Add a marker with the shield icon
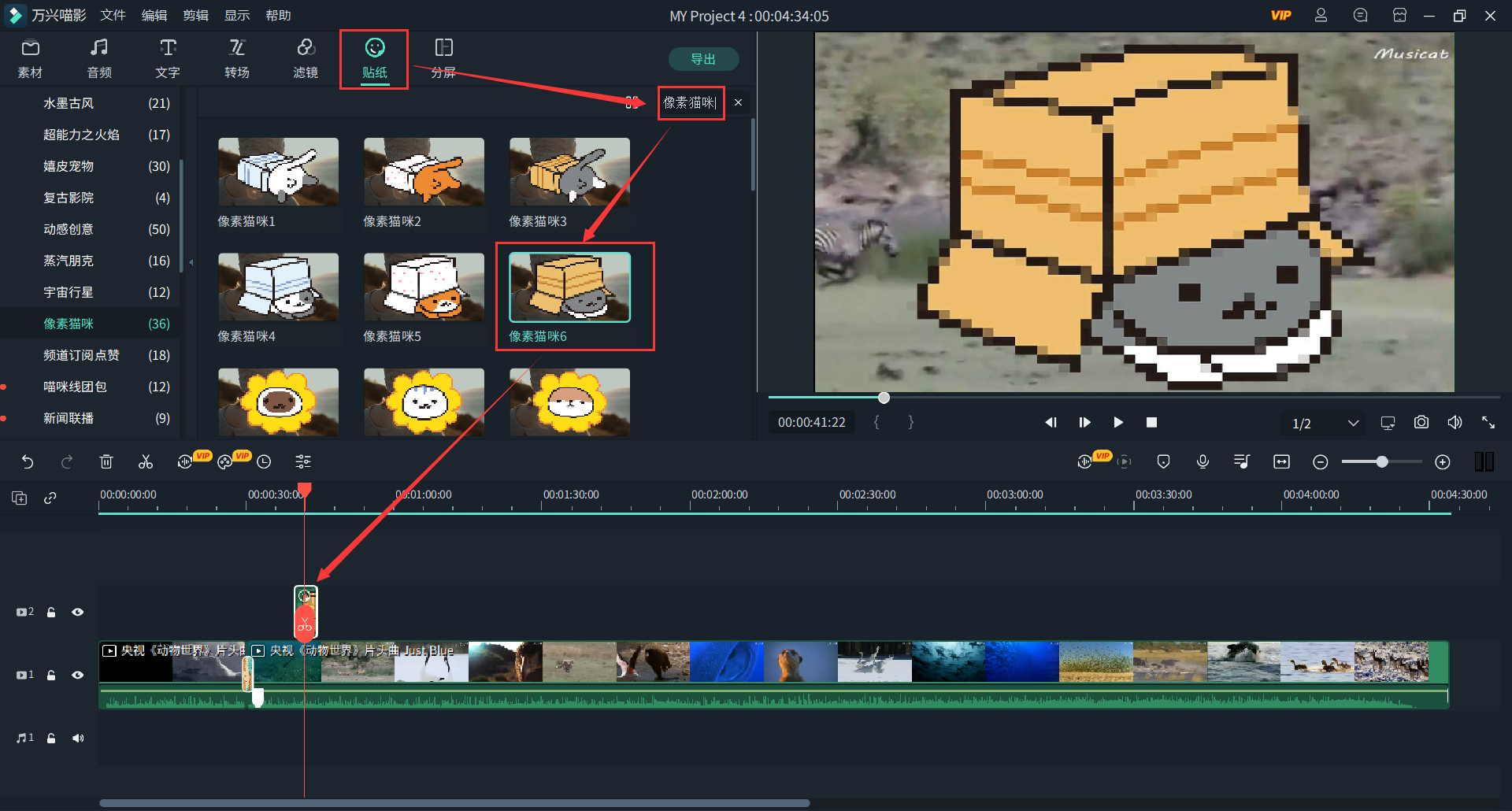The image size is (1512, 811). pyautogui.click(x=1163, y=462)
